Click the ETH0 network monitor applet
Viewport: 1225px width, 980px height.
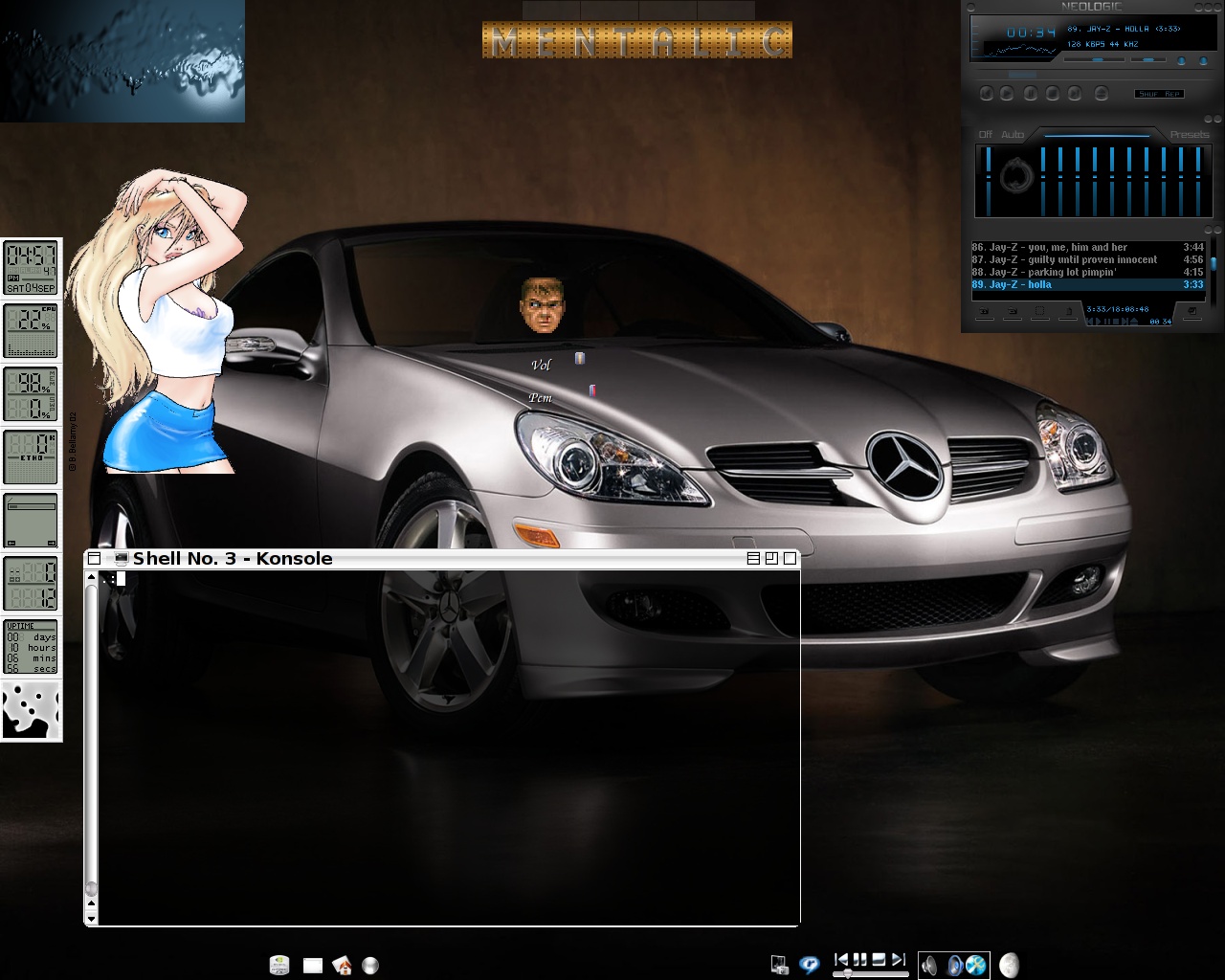point(32,457)
